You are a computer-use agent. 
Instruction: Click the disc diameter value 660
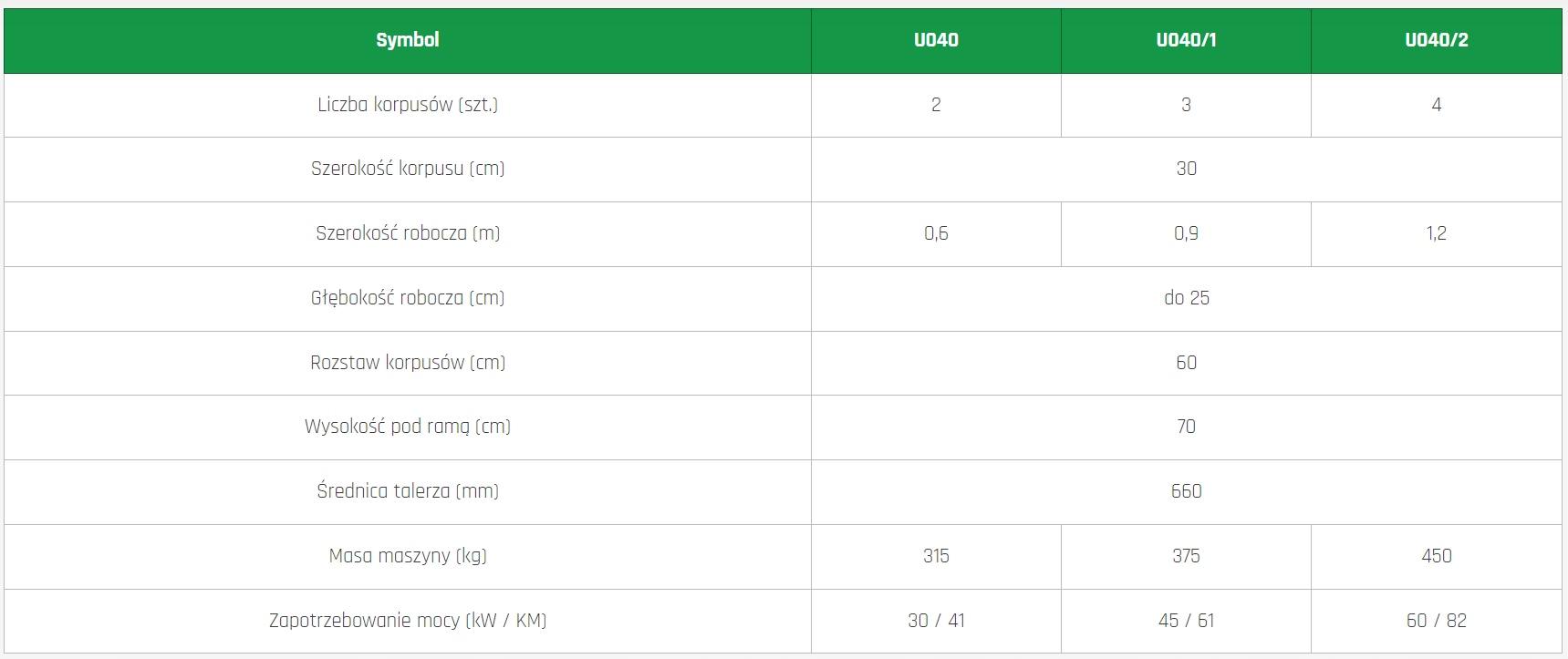pos(1186,491)
